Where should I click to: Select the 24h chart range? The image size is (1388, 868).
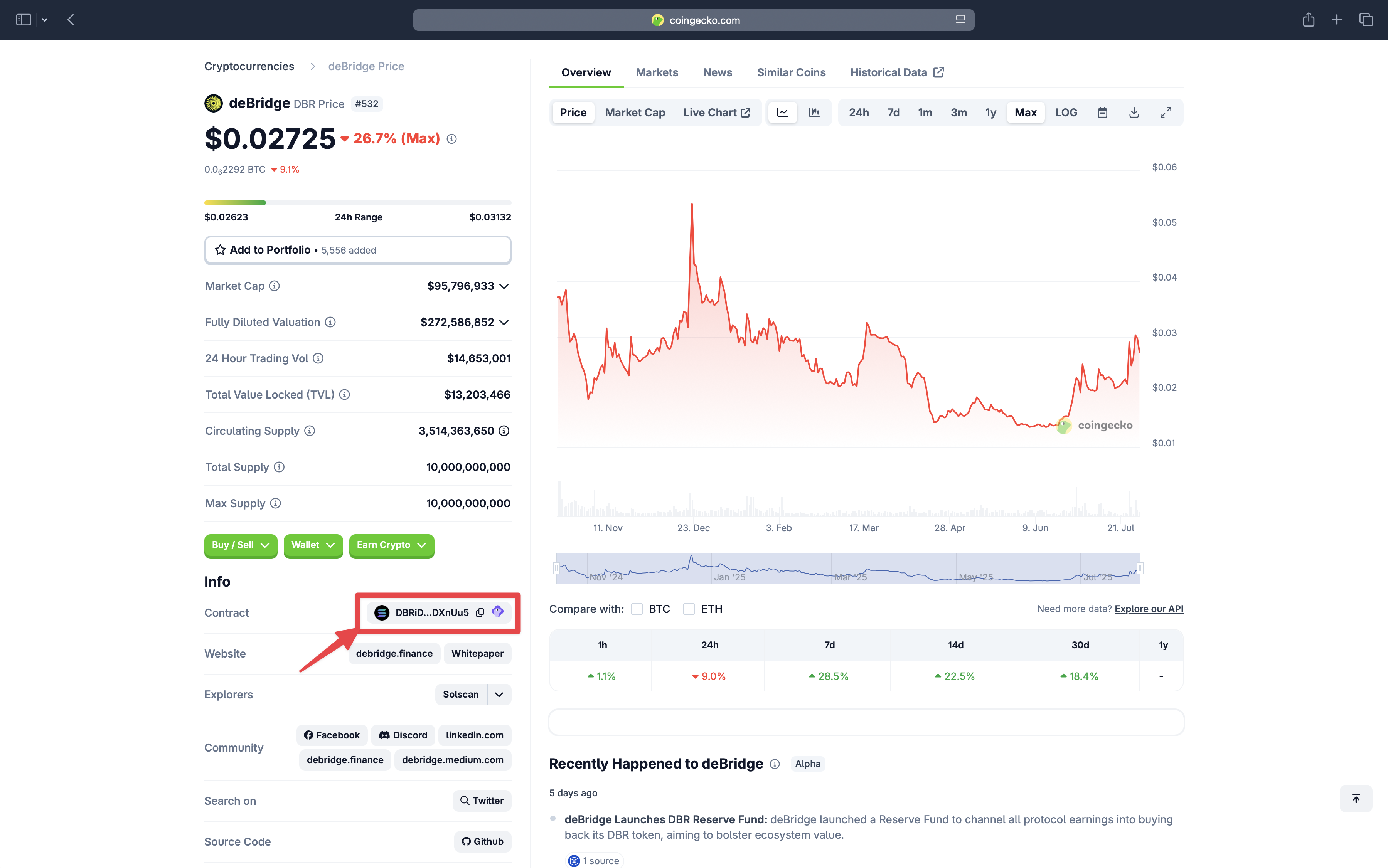coord(859,113)
